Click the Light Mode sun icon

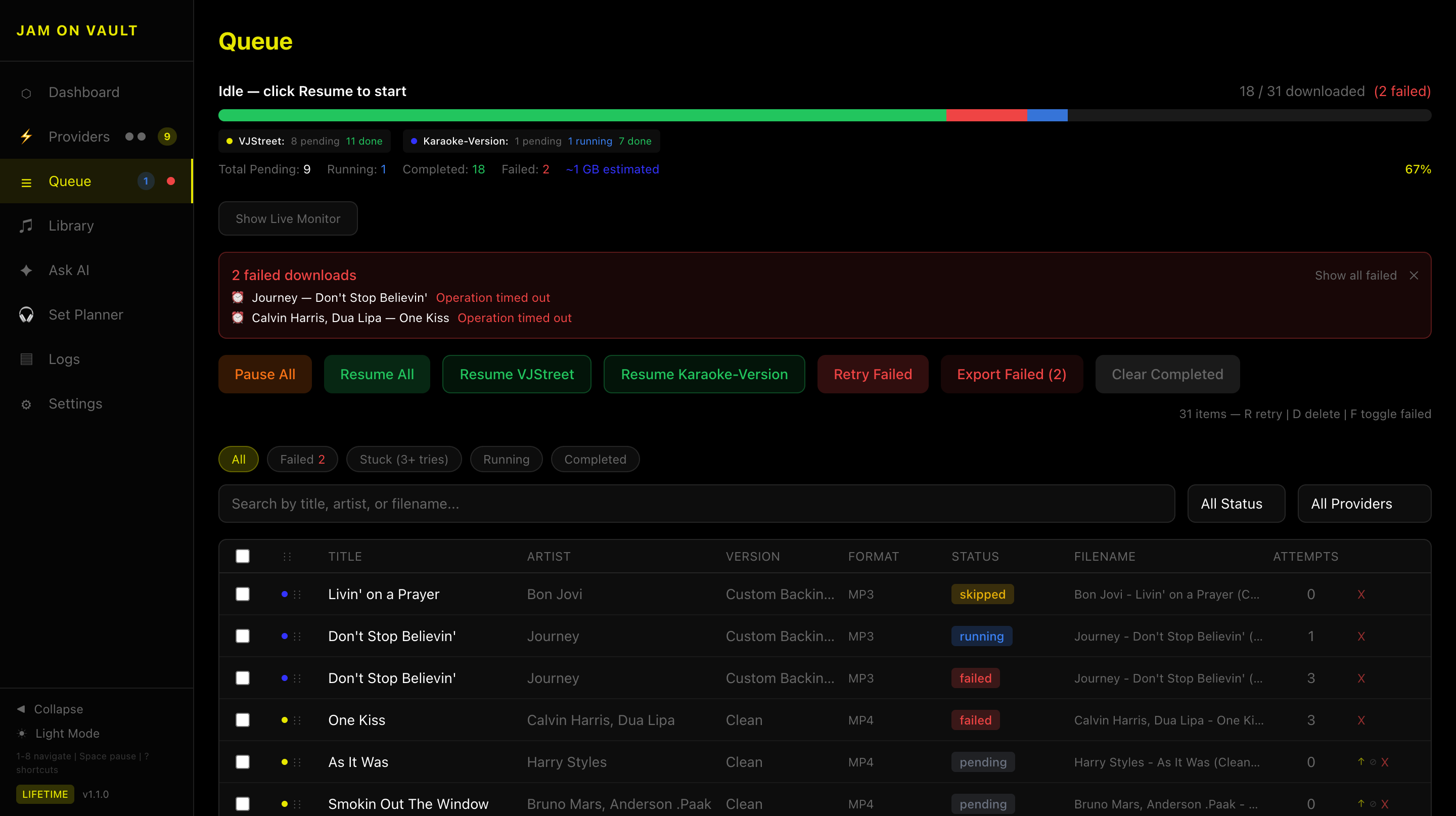point(22,734)
